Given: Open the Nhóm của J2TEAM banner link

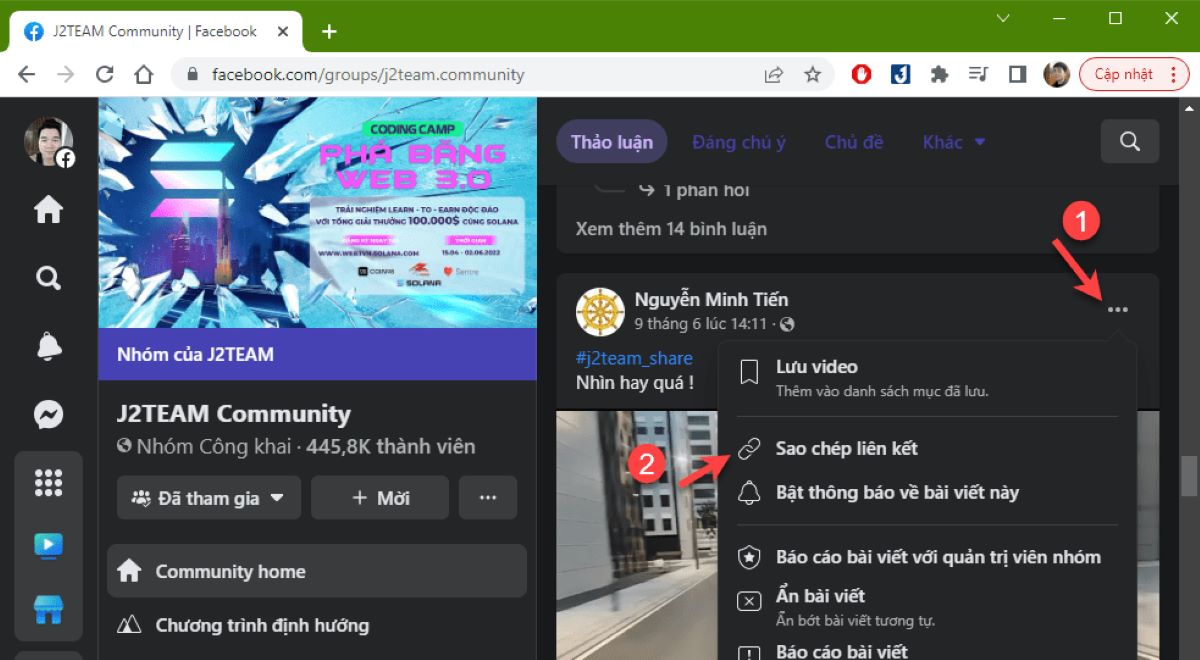Looking at the screenshot, I should [x=195, y=354].
